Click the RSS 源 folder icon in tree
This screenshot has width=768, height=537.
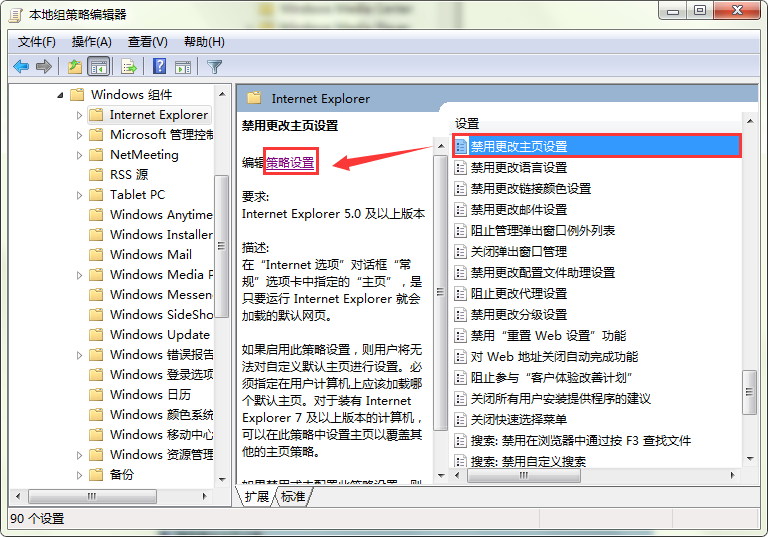coord(96,175)
